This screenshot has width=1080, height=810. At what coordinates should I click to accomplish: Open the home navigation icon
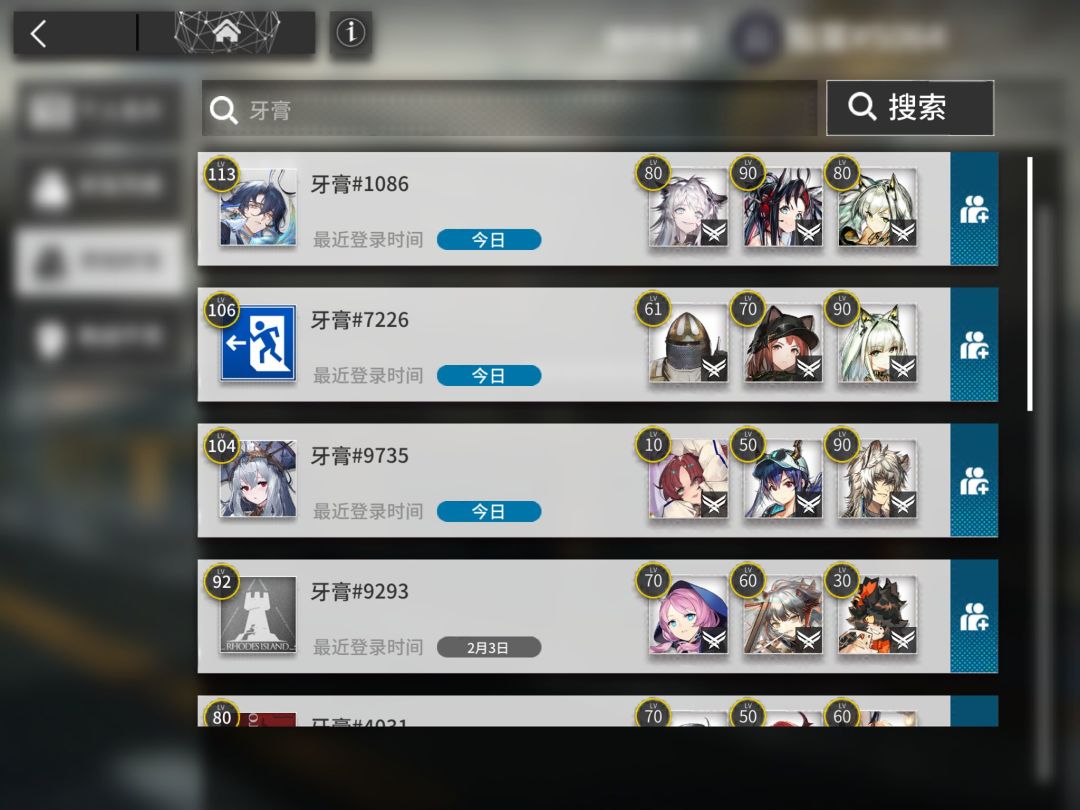click(x=226, y=32)
